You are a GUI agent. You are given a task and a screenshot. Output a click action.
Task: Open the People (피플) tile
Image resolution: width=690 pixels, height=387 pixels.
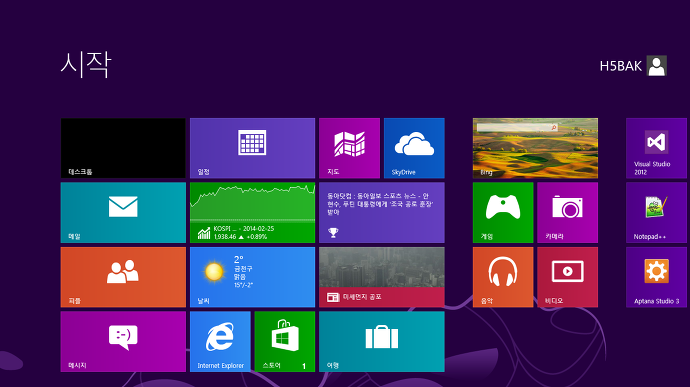coord(123,277)
